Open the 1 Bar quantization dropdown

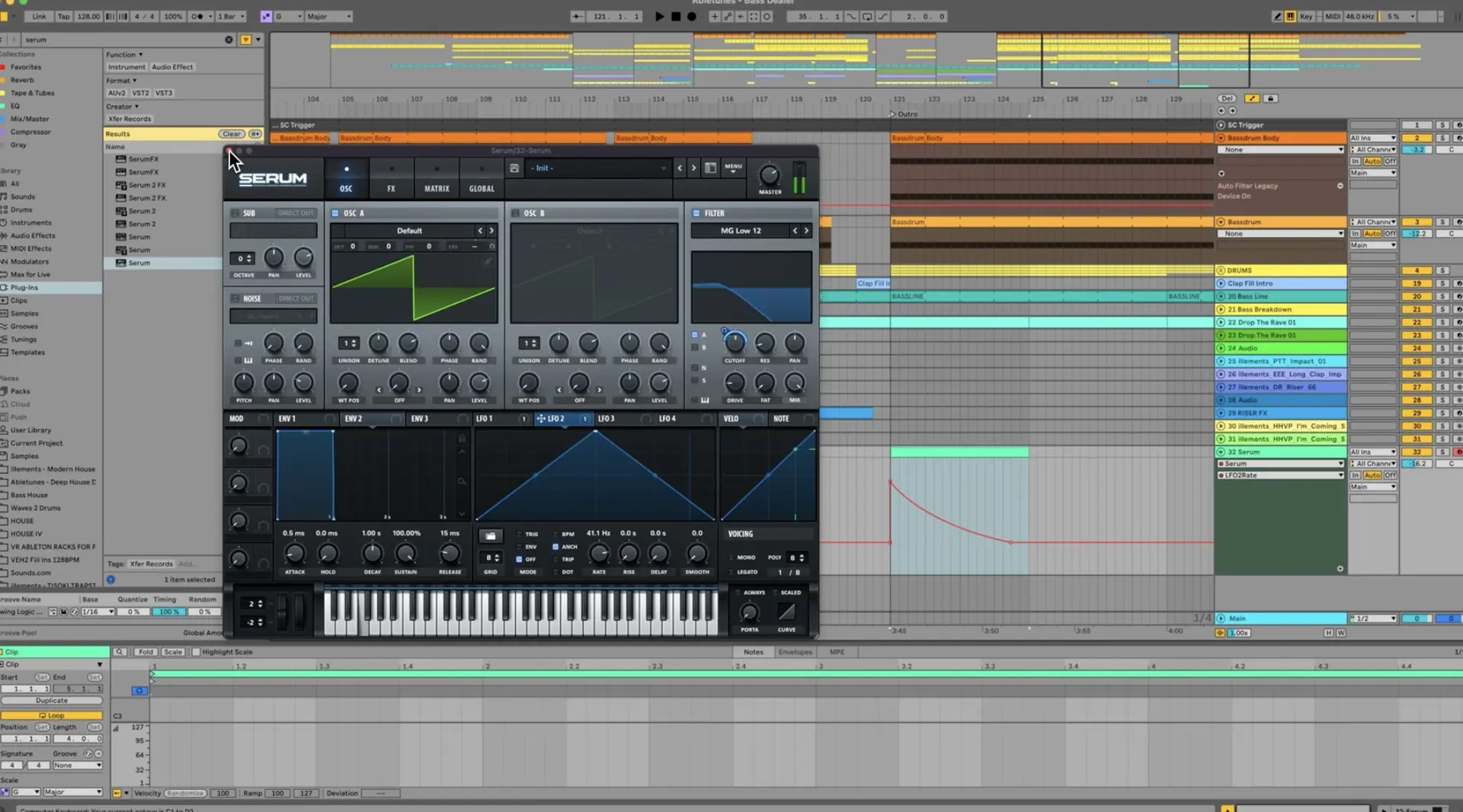232,16
